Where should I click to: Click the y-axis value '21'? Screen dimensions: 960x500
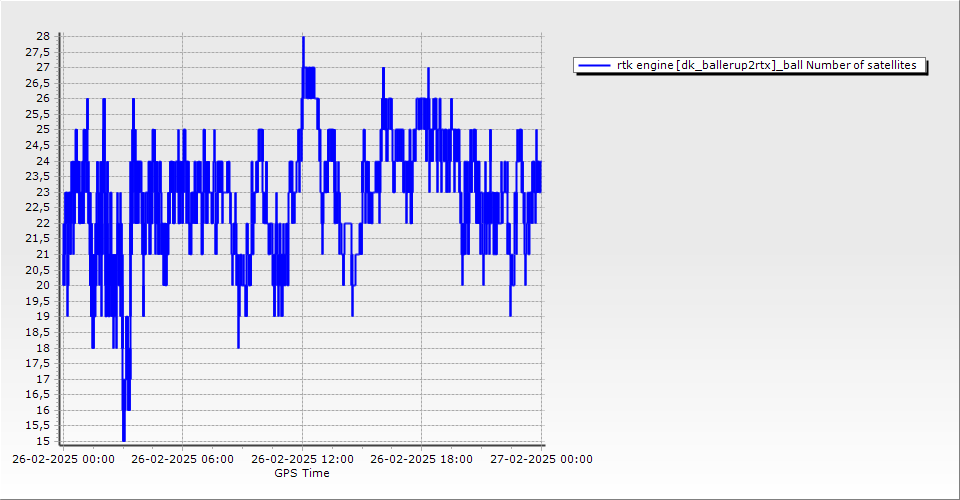click(x=43, y=254)
